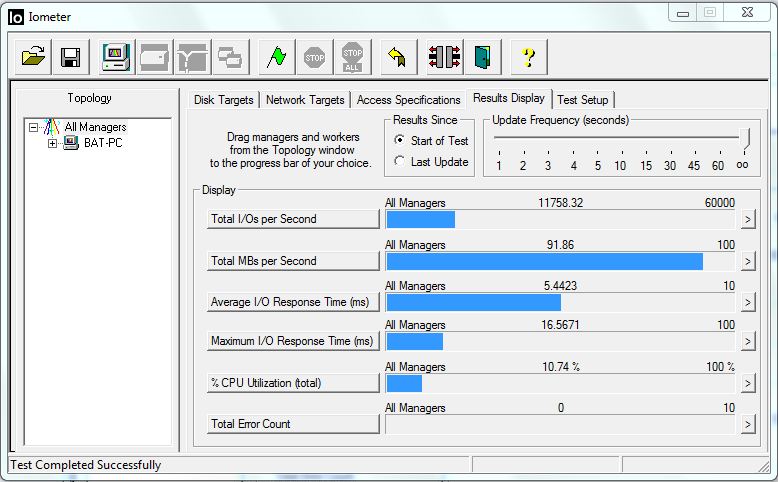Click the All Managers tree icon
Screen dimensions: 778x482
[52, 127]
